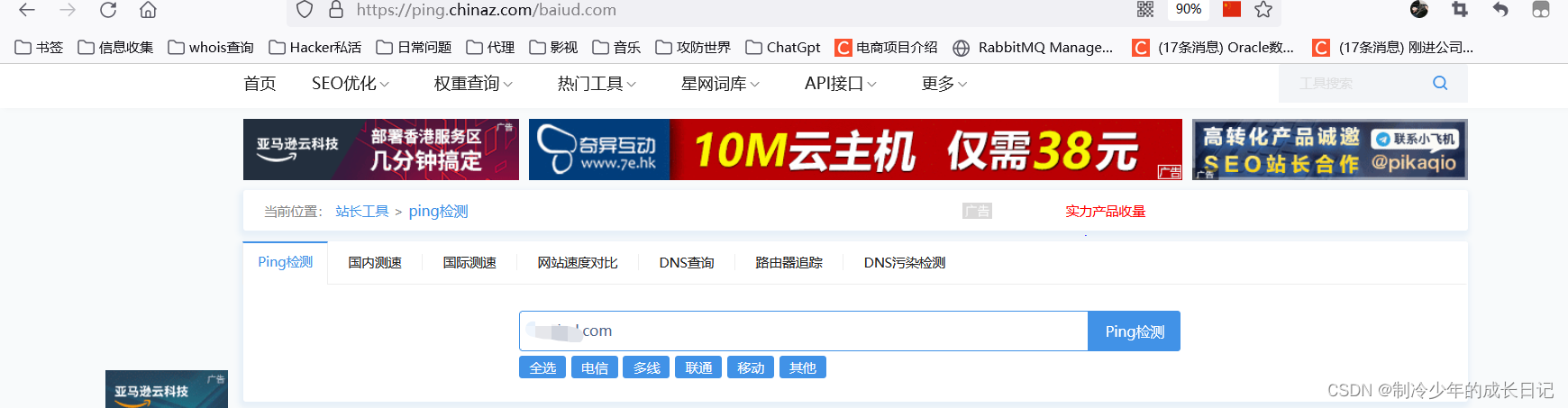Switch to the 路由器追踪 tab
The height and width of the screenshot is (408, 1568).
[x=789, y=263]
